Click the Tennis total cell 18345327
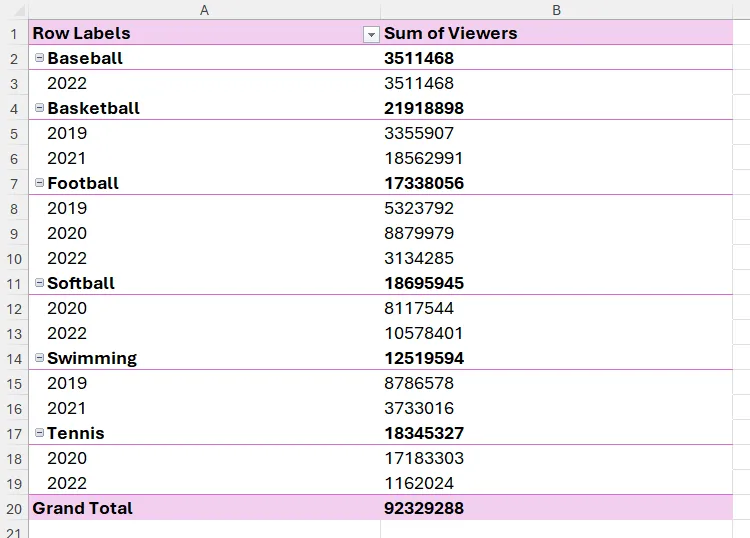The width and height of the screenshot is (750, 538). point(424,433)
